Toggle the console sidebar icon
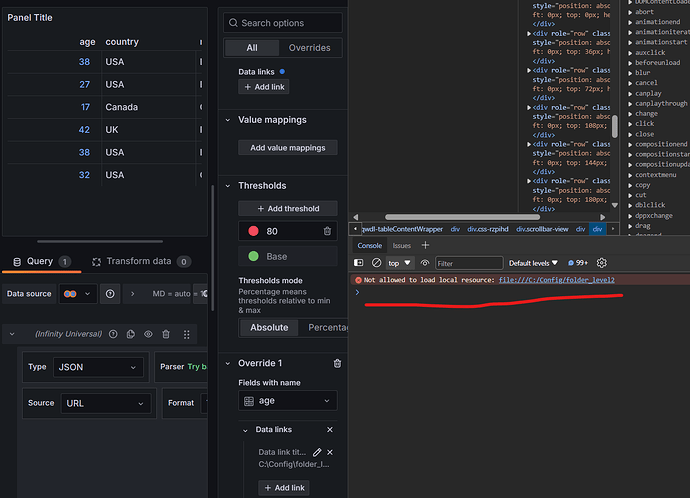 (359, 263)
